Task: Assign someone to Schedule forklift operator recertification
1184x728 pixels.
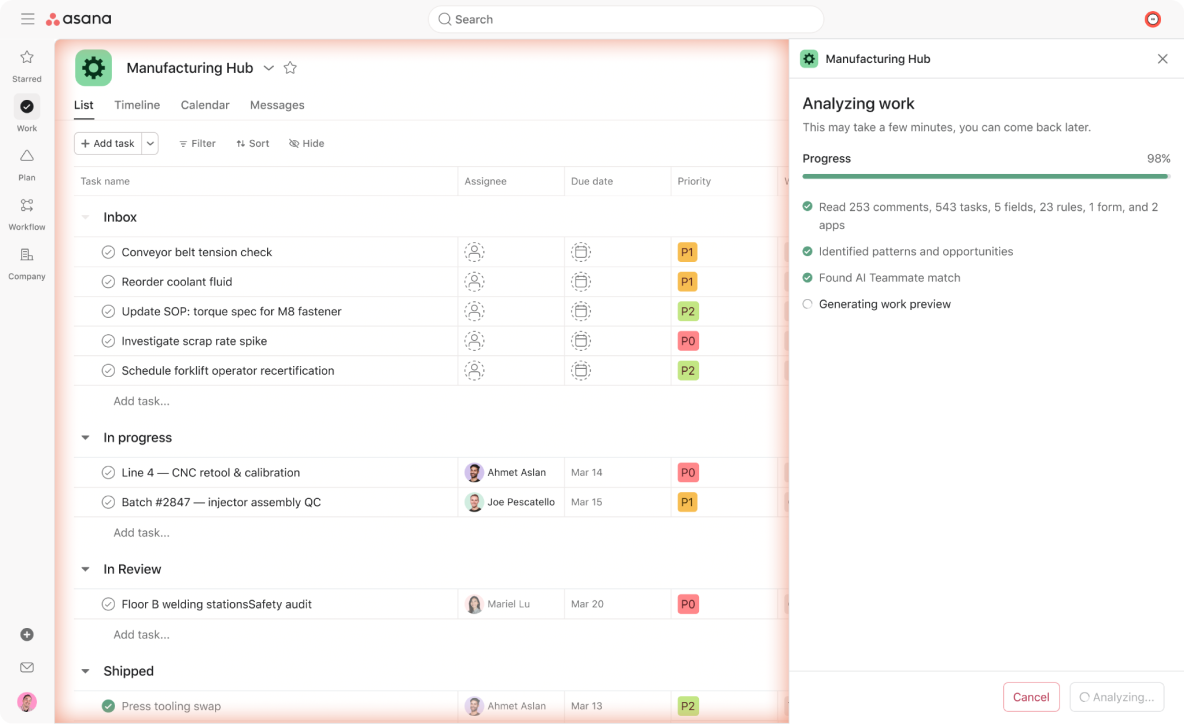Action: click(x=474, y=371)
